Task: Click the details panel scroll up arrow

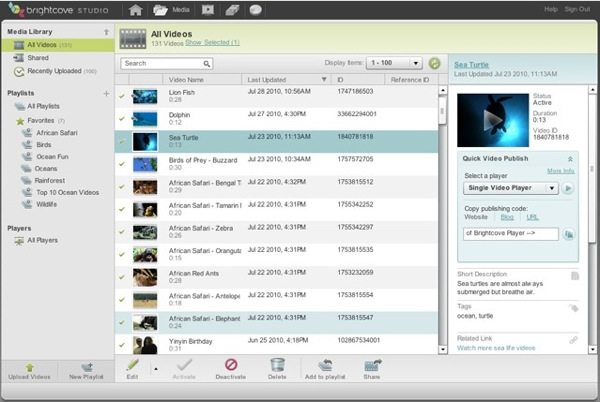Action: (592, 90)
